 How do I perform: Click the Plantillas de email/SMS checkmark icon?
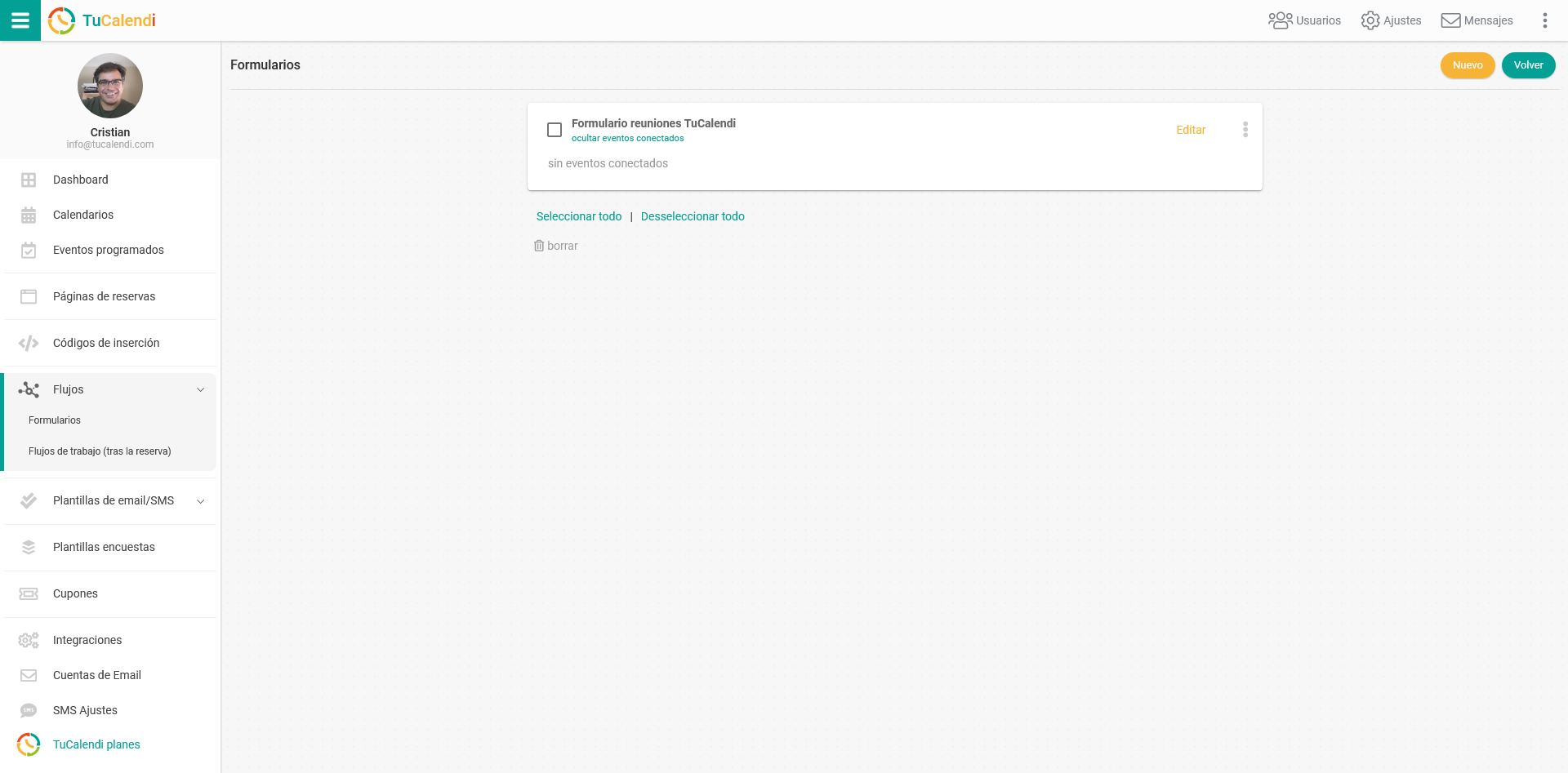point(29,500)
